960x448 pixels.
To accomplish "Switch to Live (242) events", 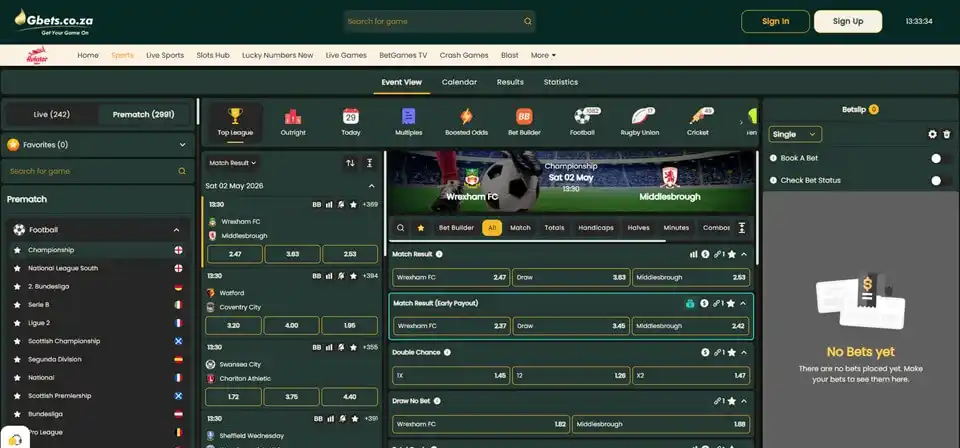I will [51, 114].
